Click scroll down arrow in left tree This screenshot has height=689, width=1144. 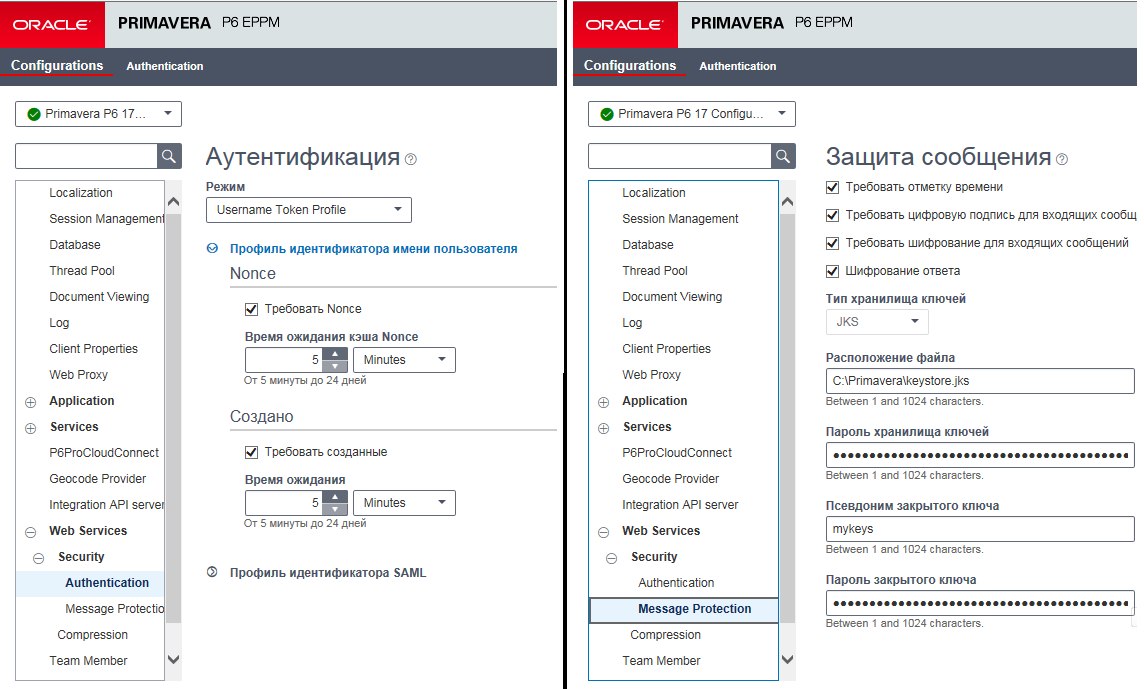pyautogui.click(x=174, y=659)
